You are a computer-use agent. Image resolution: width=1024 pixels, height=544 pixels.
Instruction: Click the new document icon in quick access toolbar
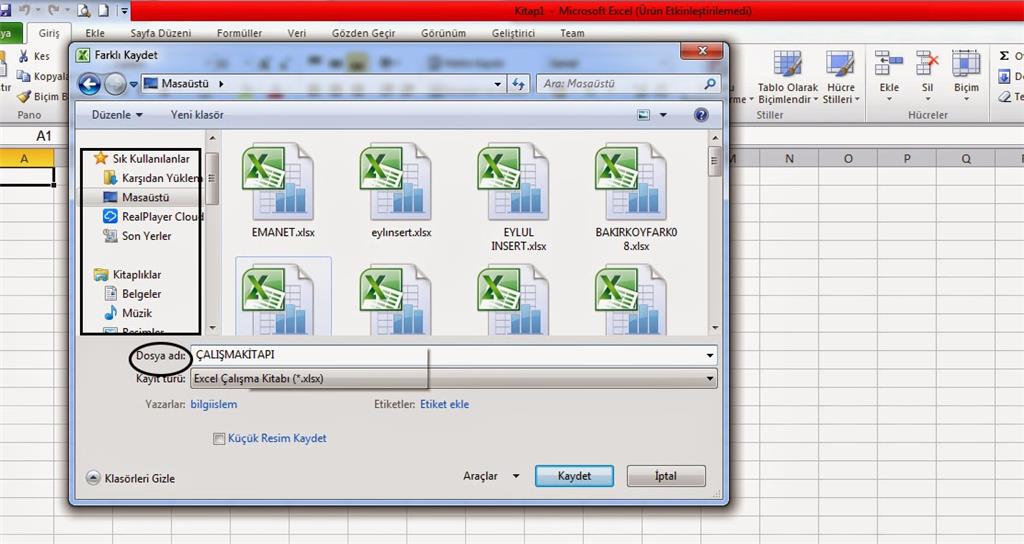coord(104,10)
